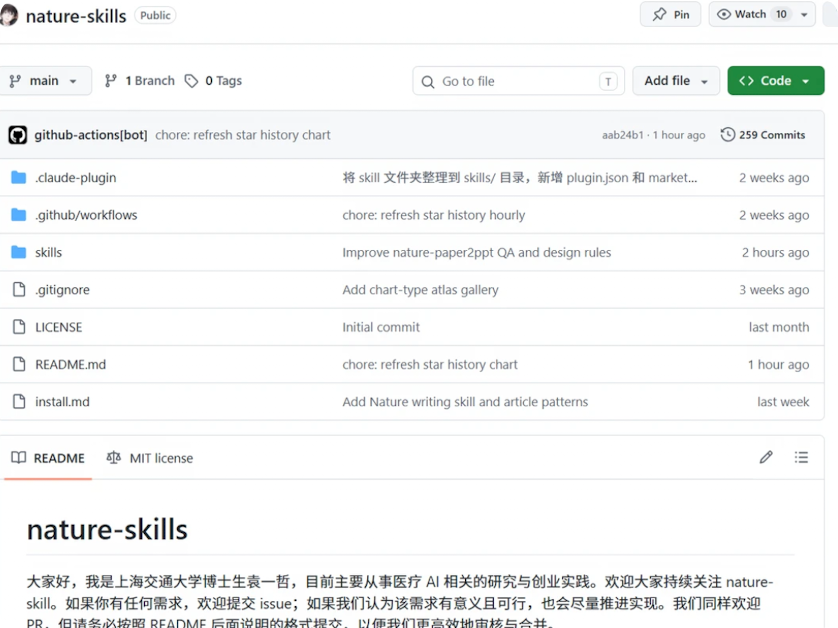The width and height of the screenshot is (838, 628).
Task: Open latest commit message refresh star history chart
Action: click(243, 135)
